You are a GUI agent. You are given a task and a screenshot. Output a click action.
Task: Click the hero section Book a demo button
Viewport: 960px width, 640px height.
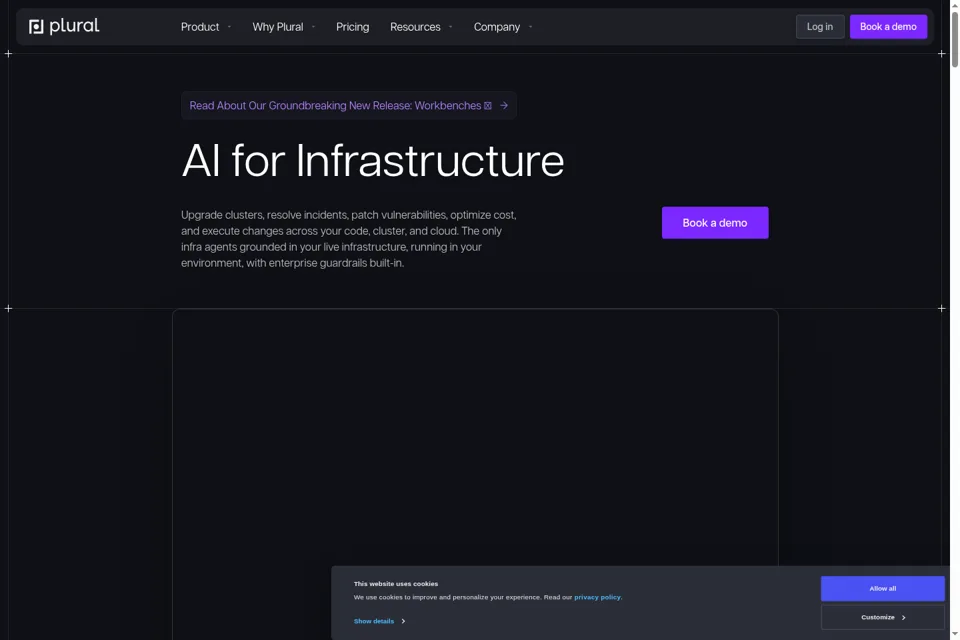coord(715,223)
